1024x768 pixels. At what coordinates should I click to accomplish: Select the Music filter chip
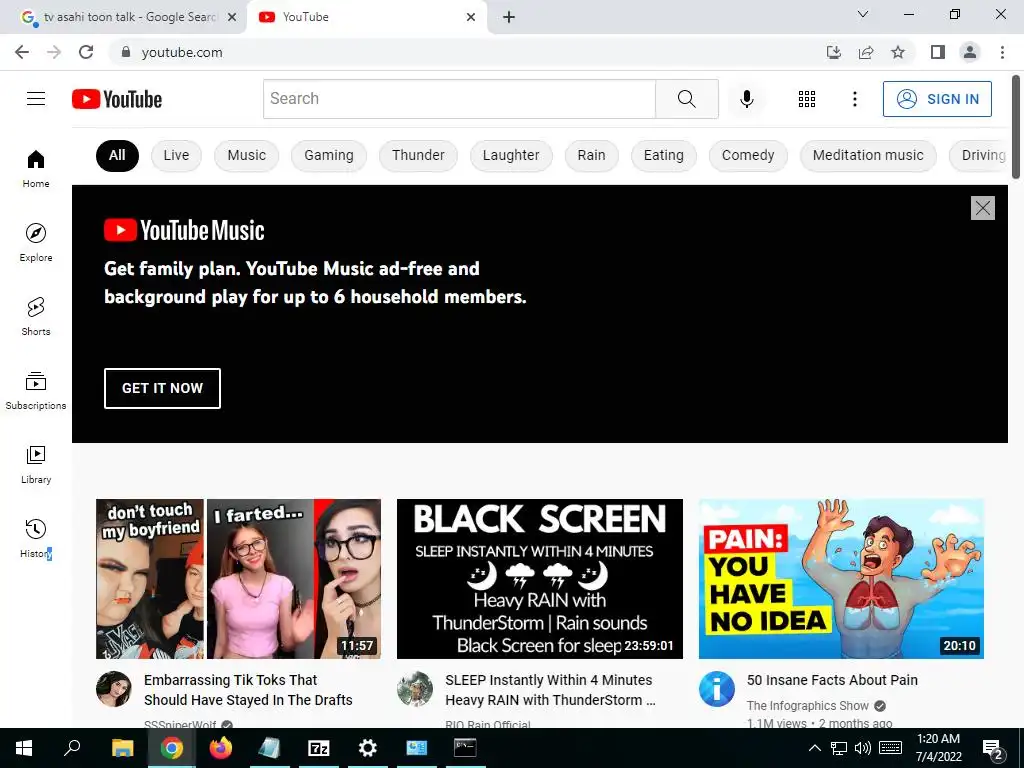click(246, 155)
